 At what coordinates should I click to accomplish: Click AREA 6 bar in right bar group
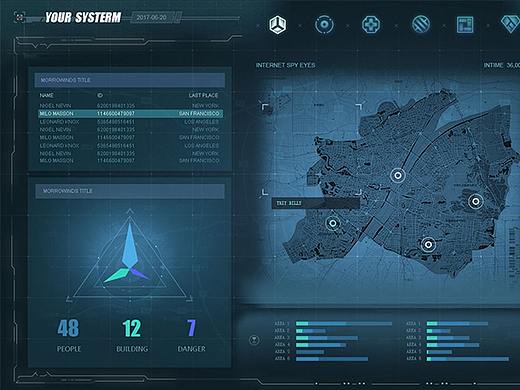(468, 359)
